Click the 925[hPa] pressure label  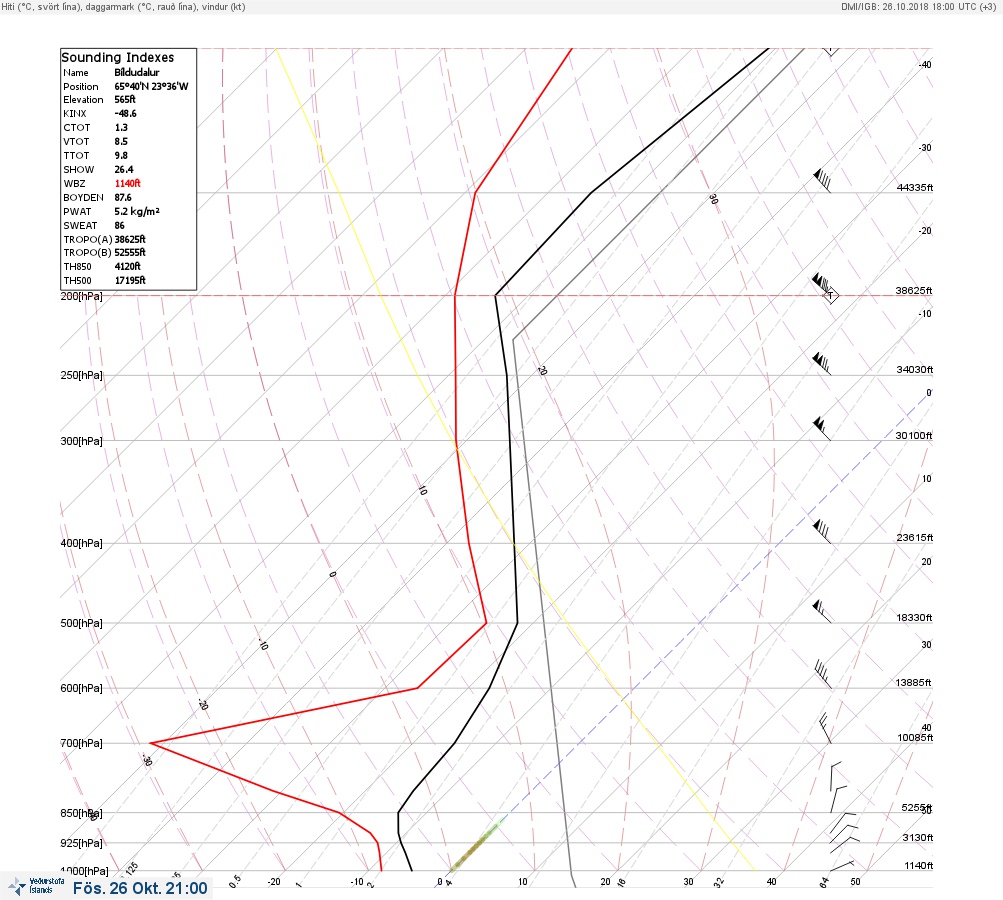[x=81, y=843]
